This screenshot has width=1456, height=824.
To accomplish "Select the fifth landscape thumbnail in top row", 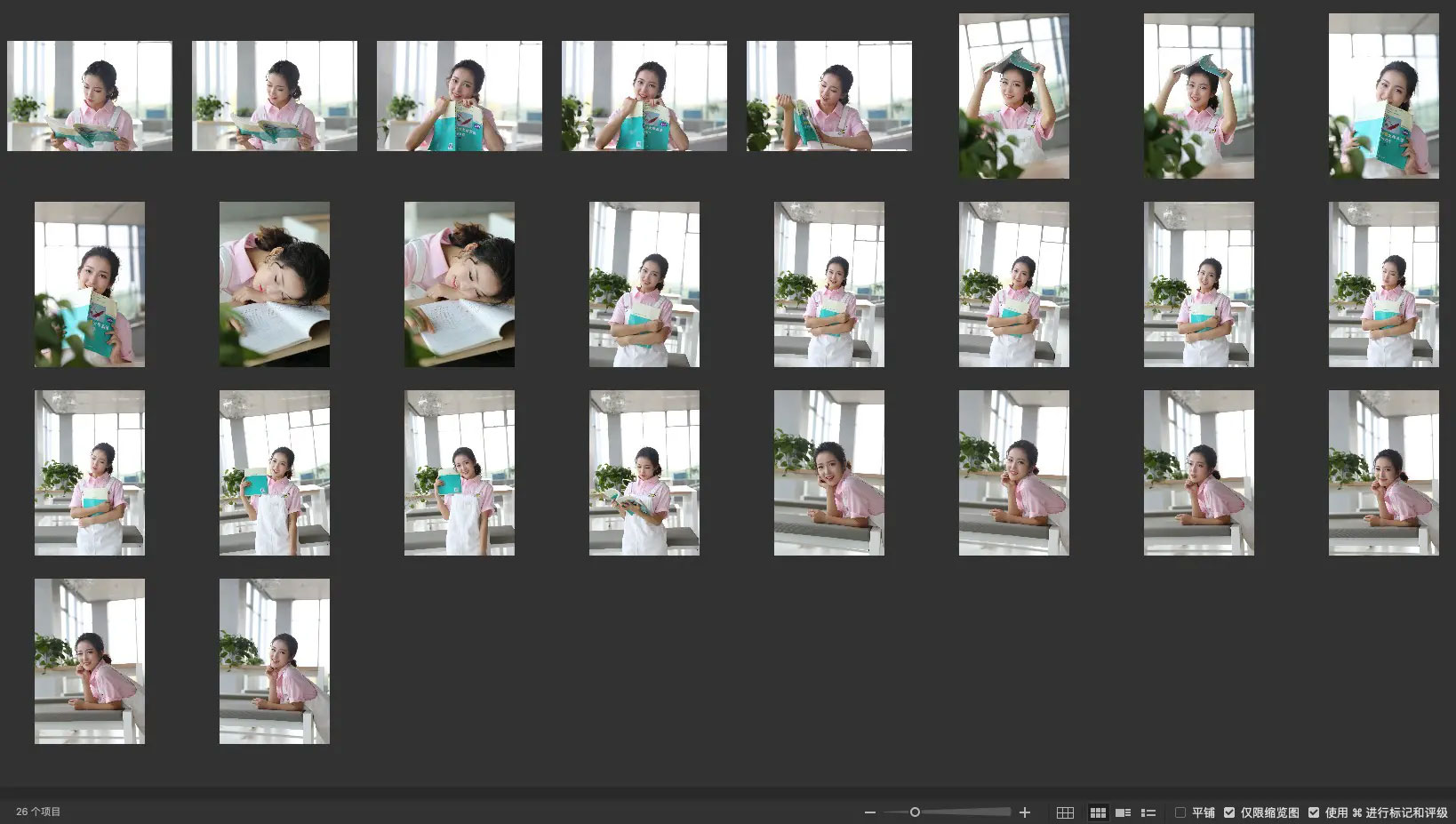I will (x=829, y=96).
